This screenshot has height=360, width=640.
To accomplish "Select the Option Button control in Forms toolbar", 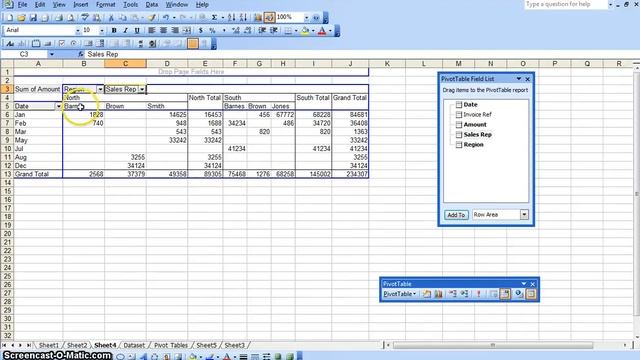I will 73,44.
